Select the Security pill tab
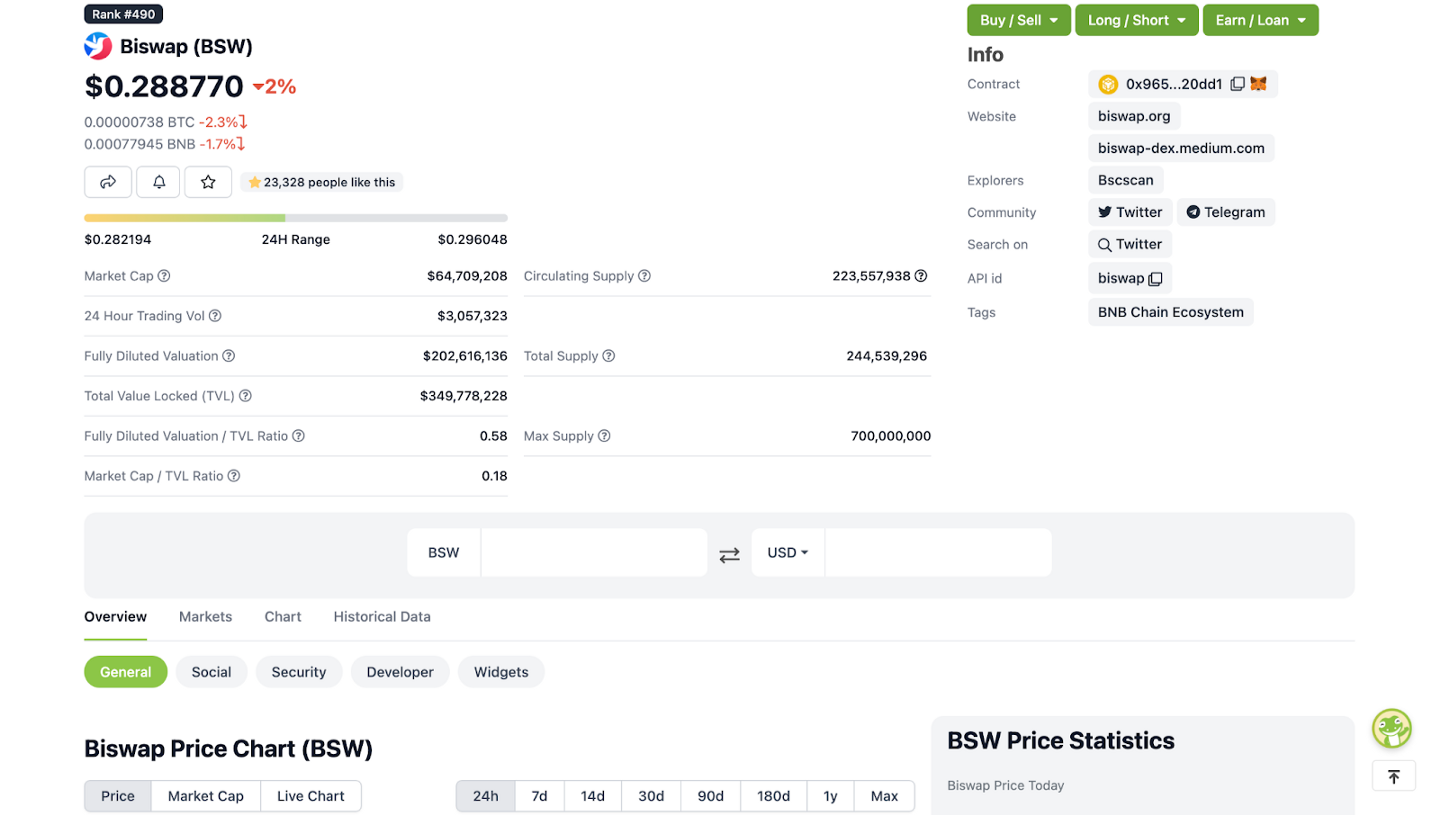The height and width of the screenshot is (815, 1440). point(299,672)
